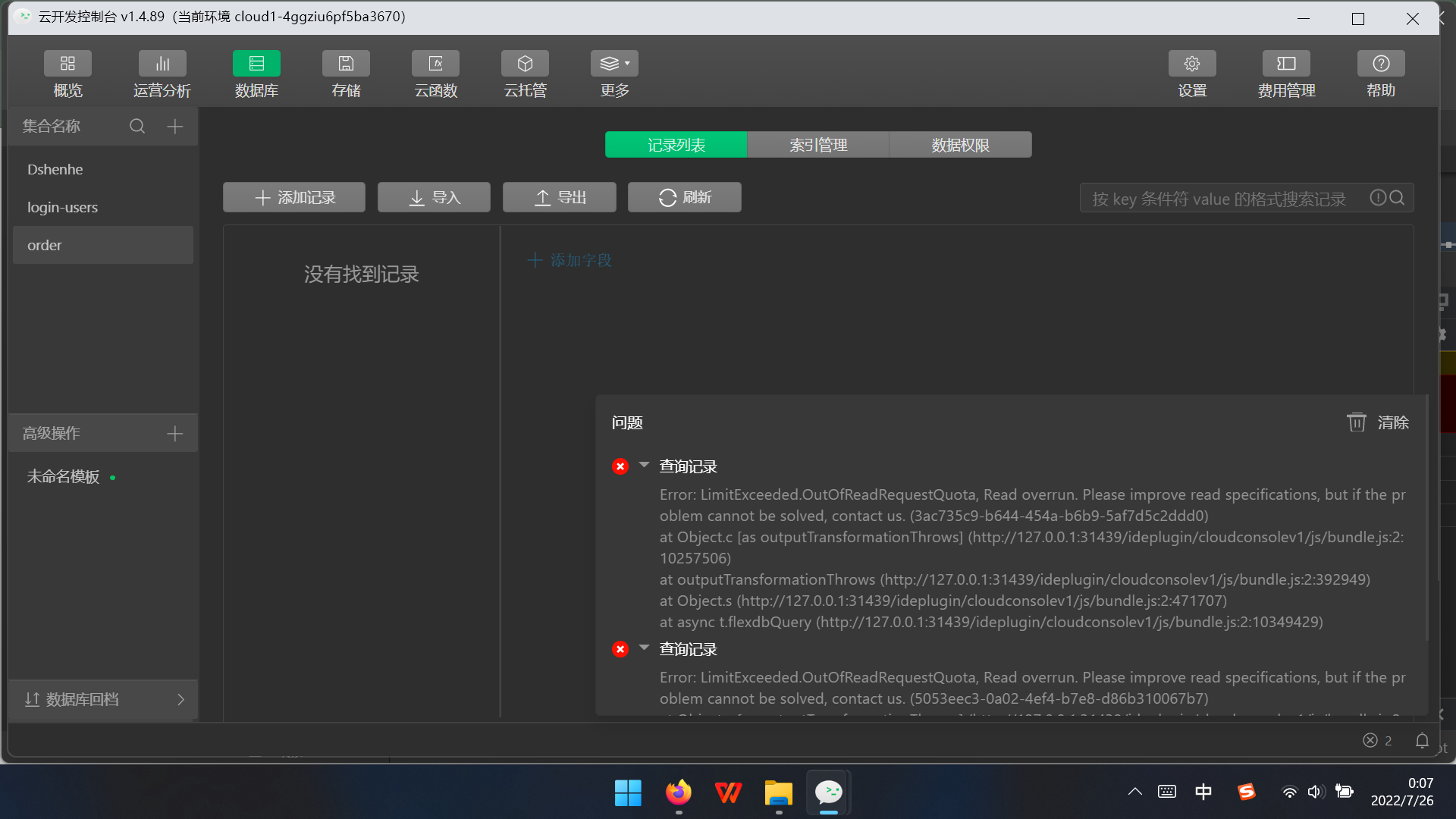Open the 概览 overview icon
The width and height of the screenshot is (1456, 819).
(67, 64)
